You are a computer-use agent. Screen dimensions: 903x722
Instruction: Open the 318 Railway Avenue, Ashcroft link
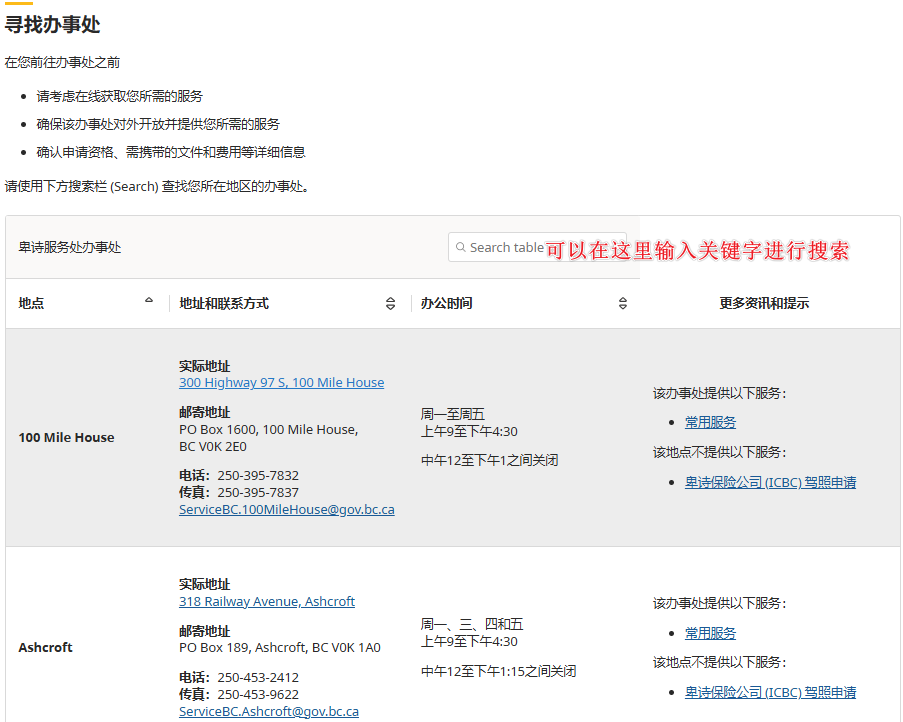pyautogui.click(x=267, y=602)
